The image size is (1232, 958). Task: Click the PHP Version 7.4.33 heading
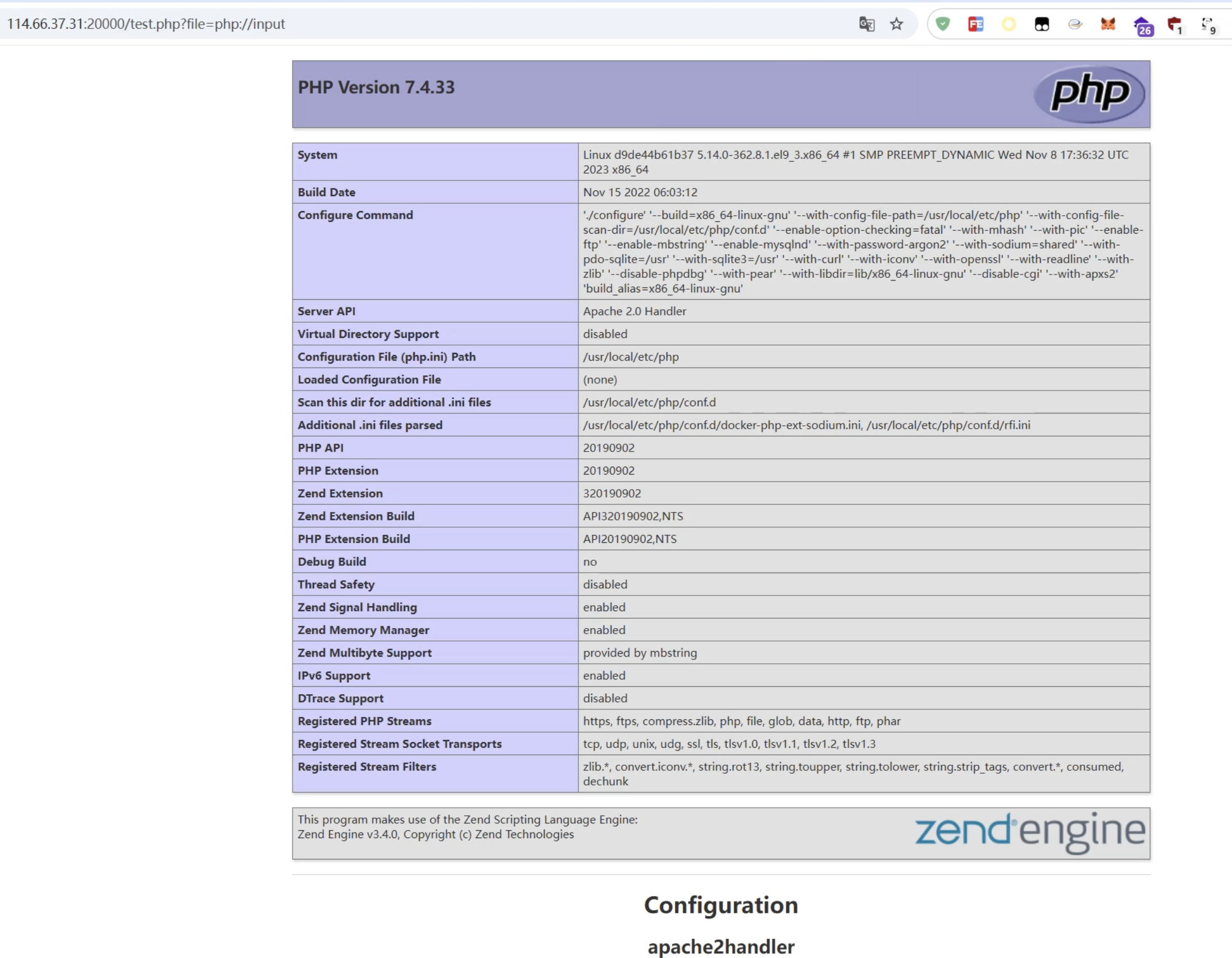376,87
